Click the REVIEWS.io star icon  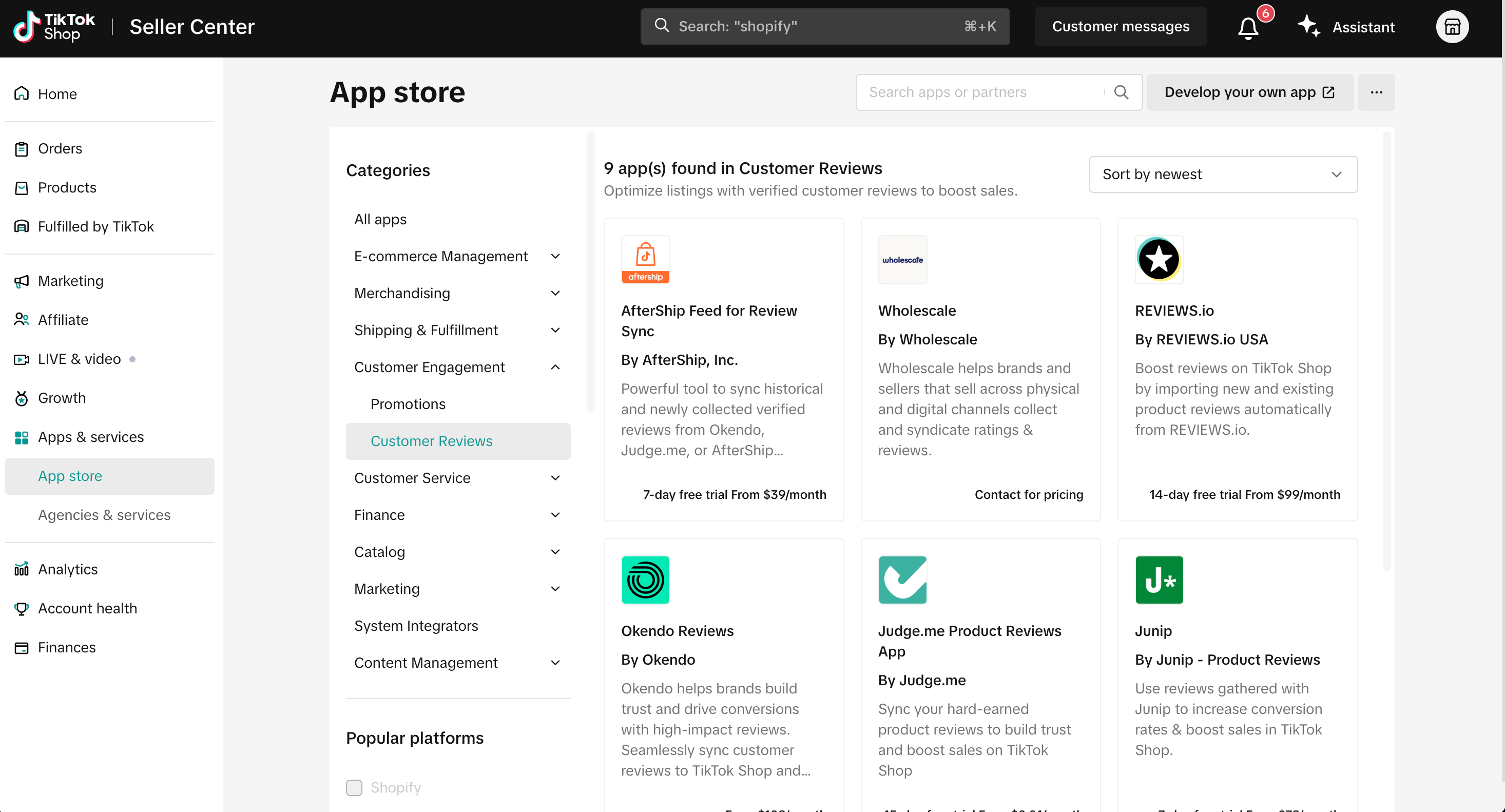1159,259
